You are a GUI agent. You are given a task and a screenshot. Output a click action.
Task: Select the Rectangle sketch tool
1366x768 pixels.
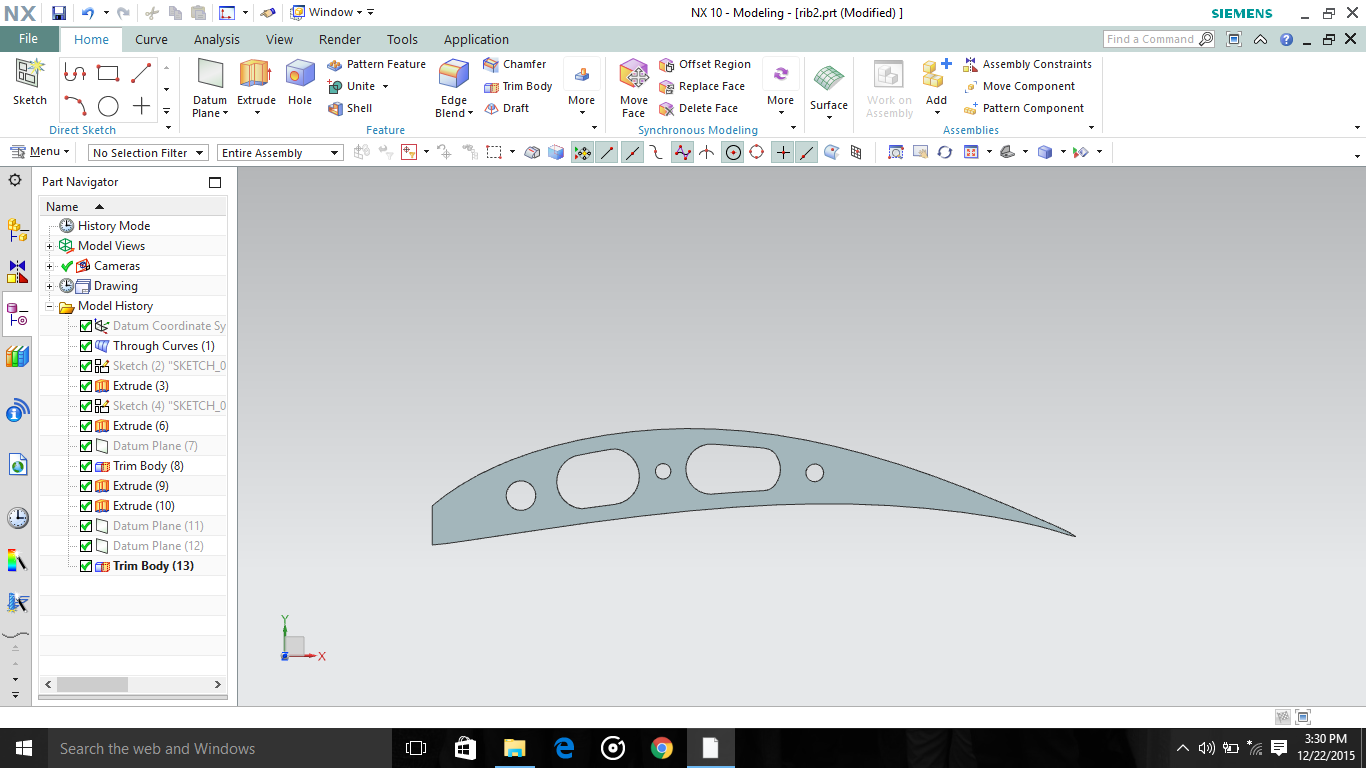point(108,73)
